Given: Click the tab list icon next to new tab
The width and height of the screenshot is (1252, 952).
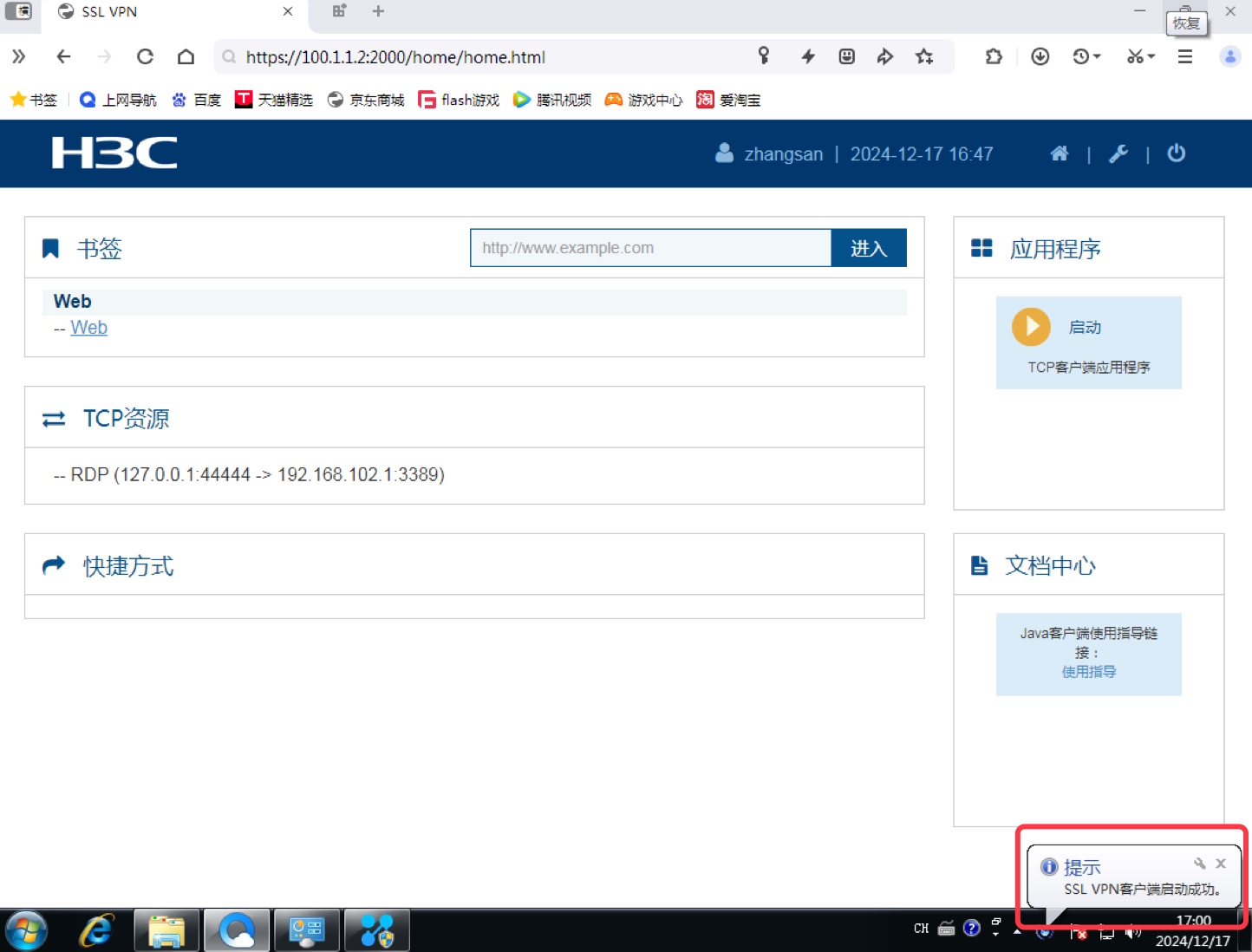Looking at the screenshot, I should (x=339, y=11).
